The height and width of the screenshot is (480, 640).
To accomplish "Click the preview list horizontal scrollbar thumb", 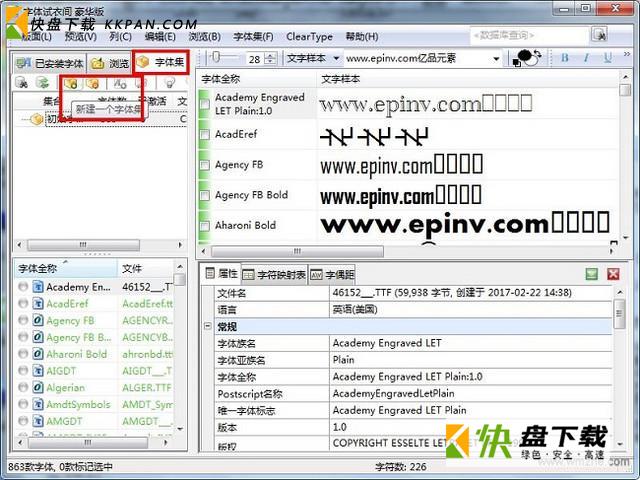I will click(x=297, y=251).
